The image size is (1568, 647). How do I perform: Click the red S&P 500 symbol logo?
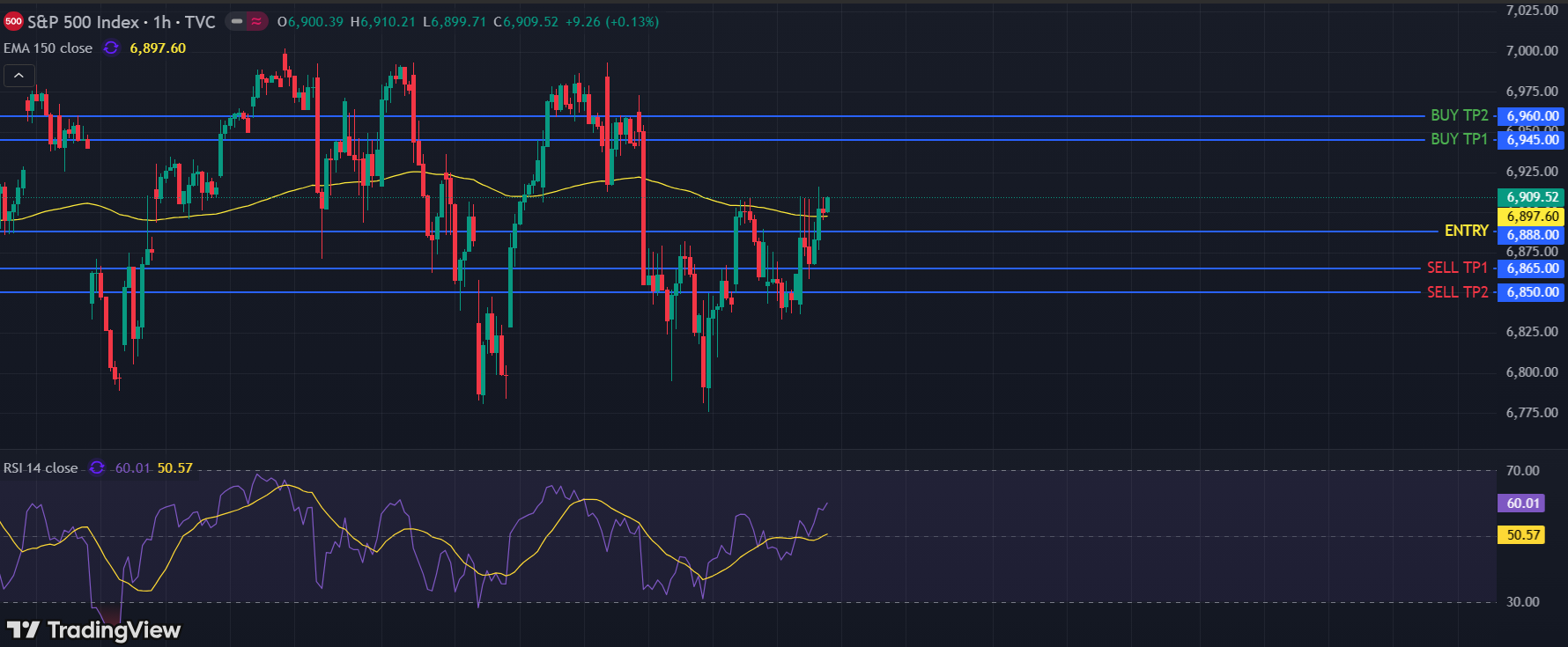point(13,22)
